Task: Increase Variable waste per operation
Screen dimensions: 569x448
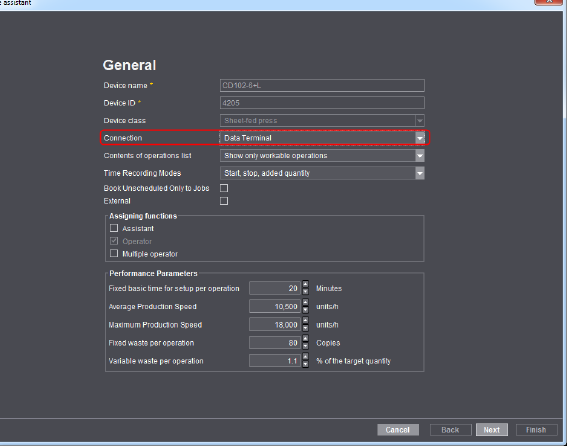Action: point(306,357)
